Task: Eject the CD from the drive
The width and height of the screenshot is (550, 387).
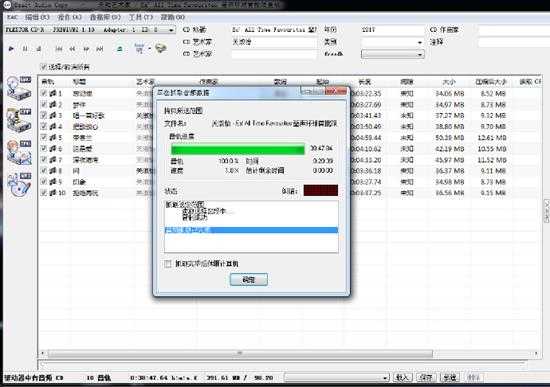Action: click(x=119, y=49)
